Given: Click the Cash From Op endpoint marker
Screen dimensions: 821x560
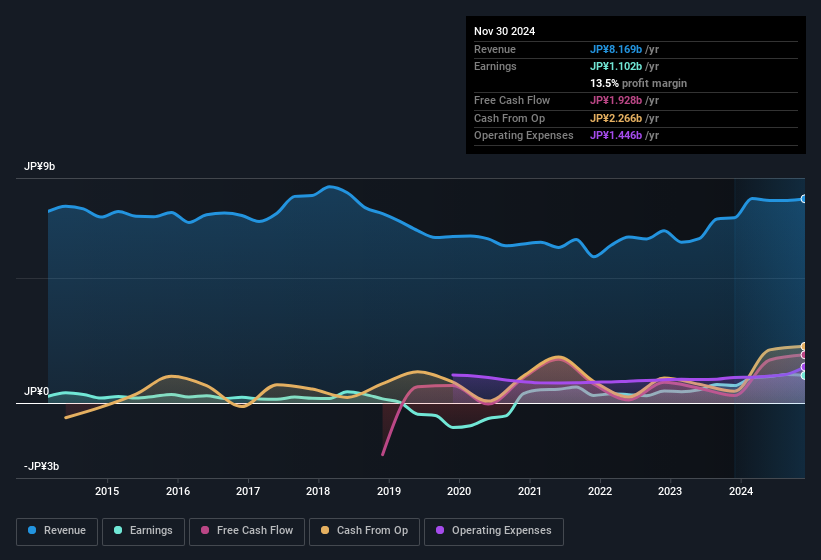Looking at the screenshot, I should (804, 346).
